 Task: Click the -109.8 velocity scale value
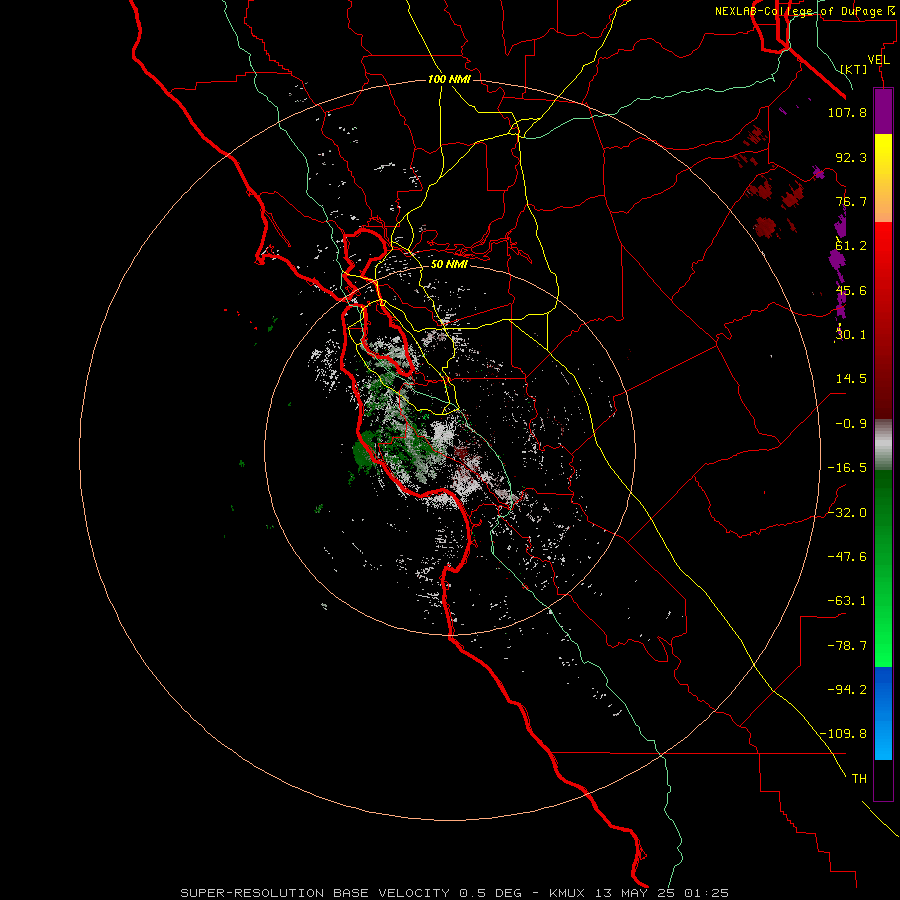pos(844,734)
